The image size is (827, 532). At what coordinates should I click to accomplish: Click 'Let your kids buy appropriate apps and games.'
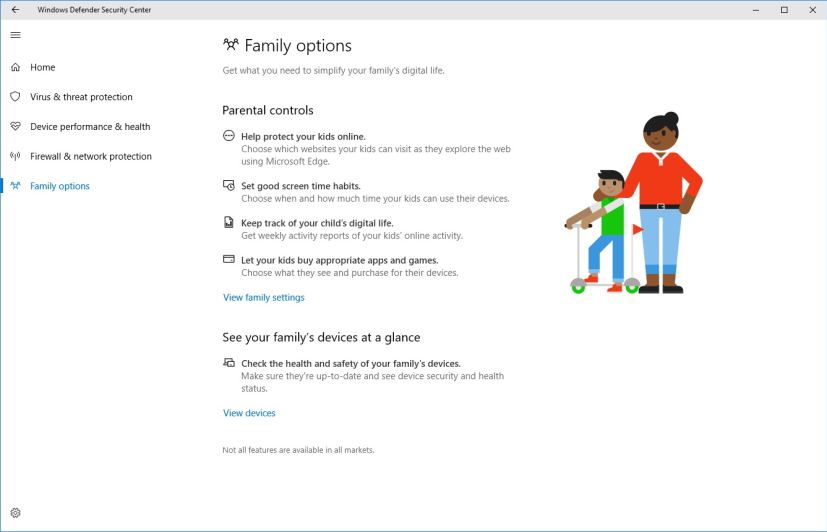point(340,260)
